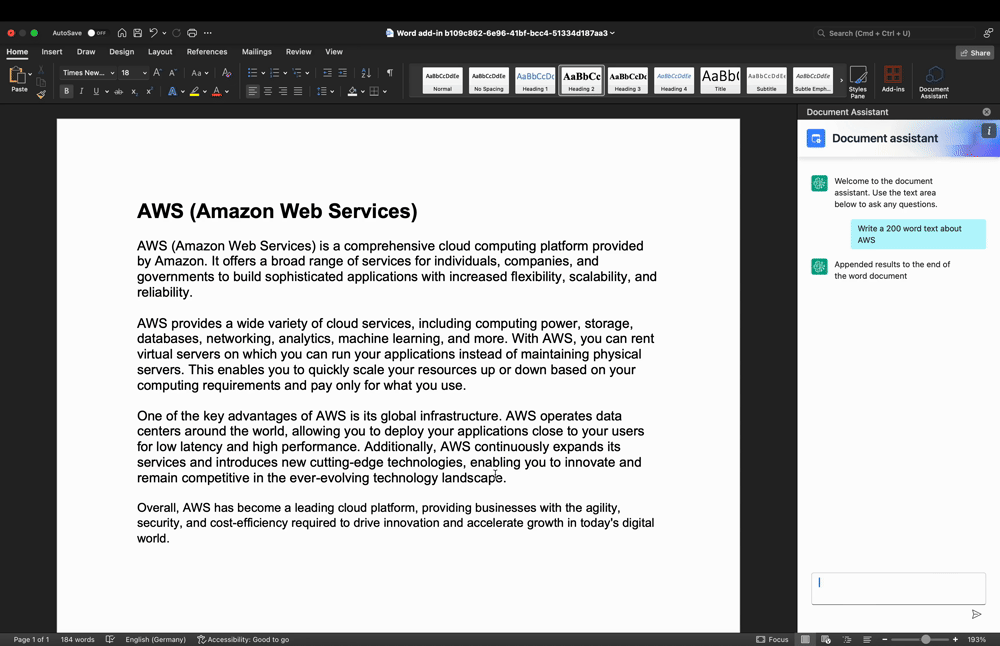Clear all formatting with the eraser A icon
The image size is (1000, 646).
pos(226,73)
